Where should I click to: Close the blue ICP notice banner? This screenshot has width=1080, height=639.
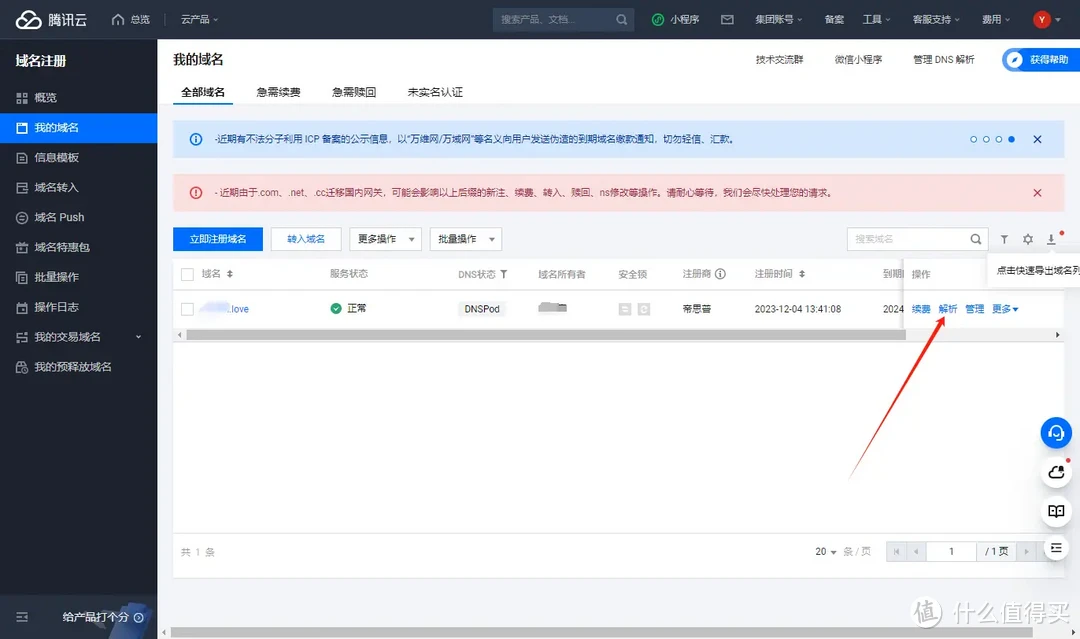point(1037,139)
